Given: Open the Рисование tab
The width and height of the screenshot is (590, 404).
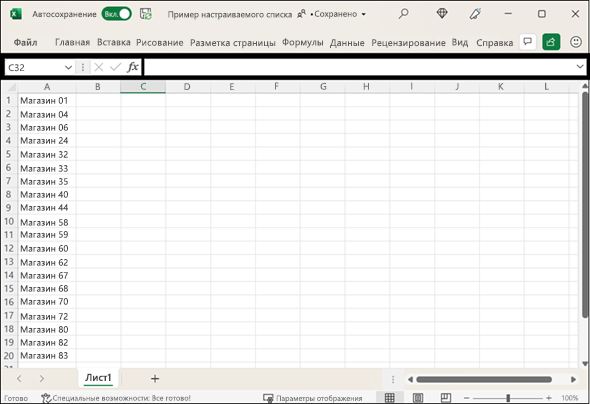Looking at the screenshot, I should (160, 43).
